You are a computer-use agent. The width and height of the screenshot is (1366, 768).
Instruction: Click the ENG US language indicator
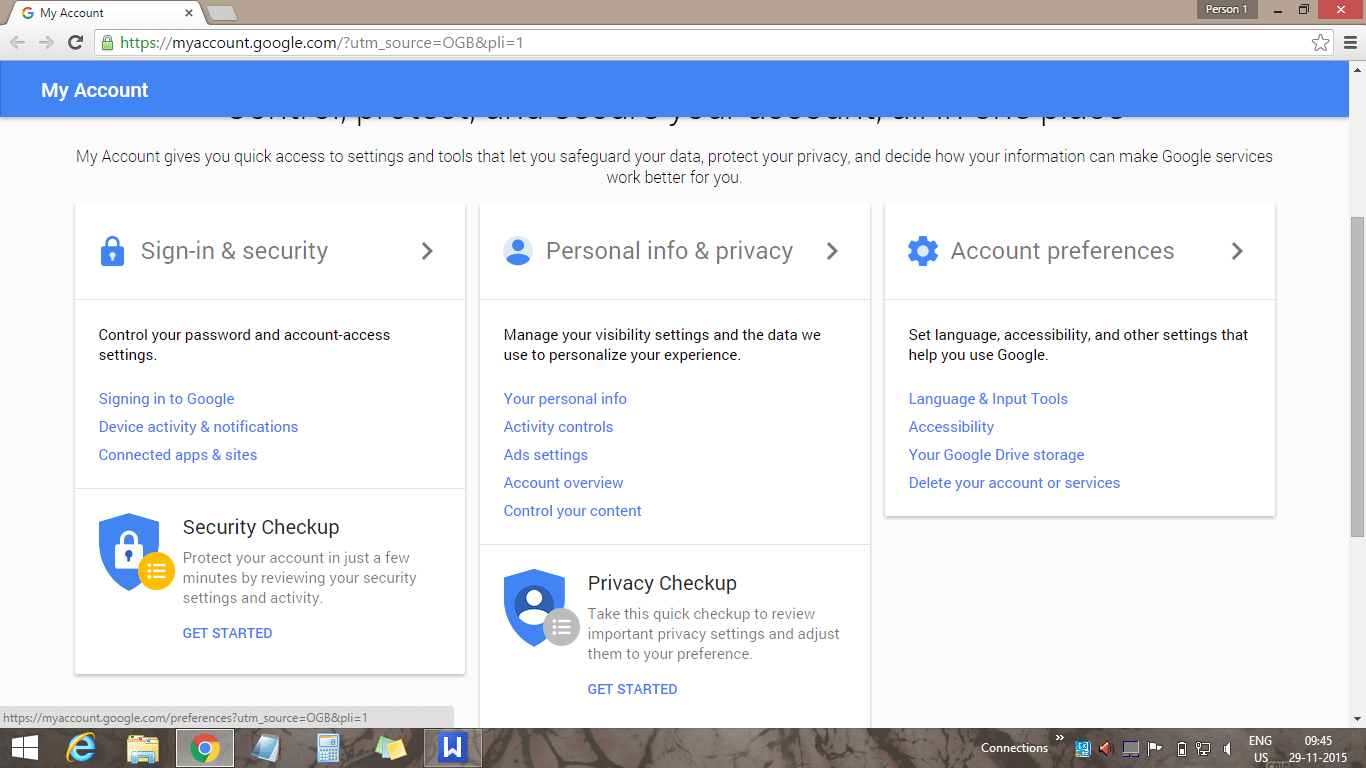click(x=1261, y=749)
